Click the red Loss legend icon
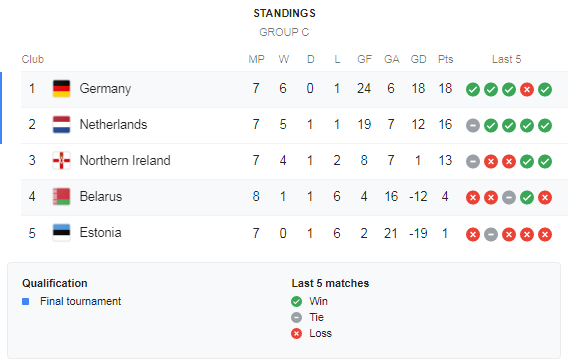 pyautogui.click(x=296, y=334)
